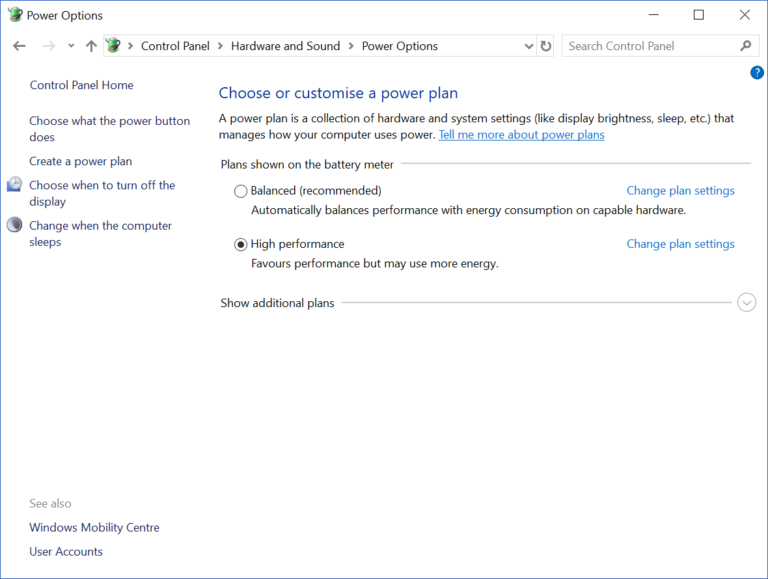Open the blue help question mark
The height and width of the screenshot is (579, 768).
pyautogui.click(x=756, y=73)
